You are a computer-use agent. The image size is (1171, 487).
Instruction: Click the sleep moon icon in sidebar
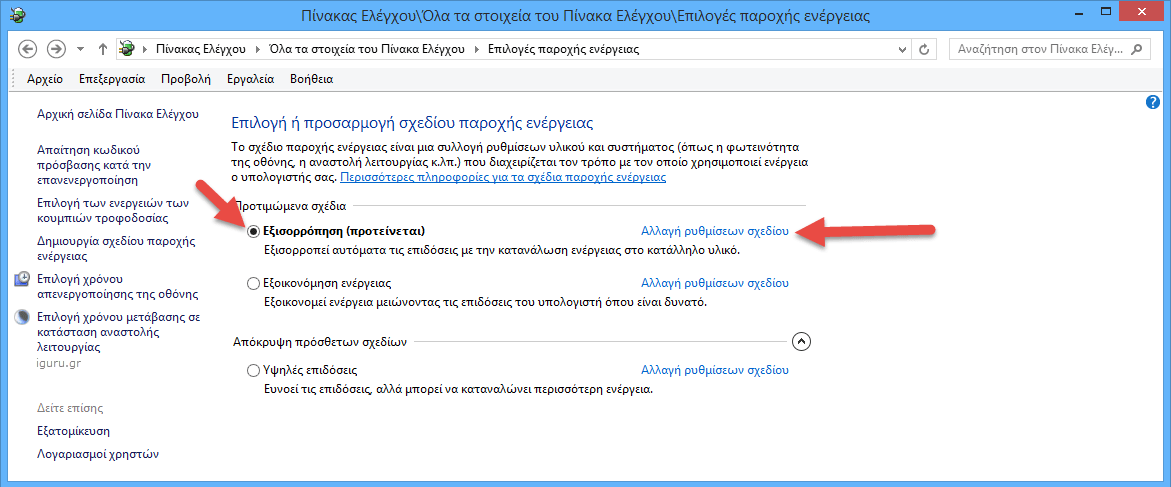tap(23, 317)
